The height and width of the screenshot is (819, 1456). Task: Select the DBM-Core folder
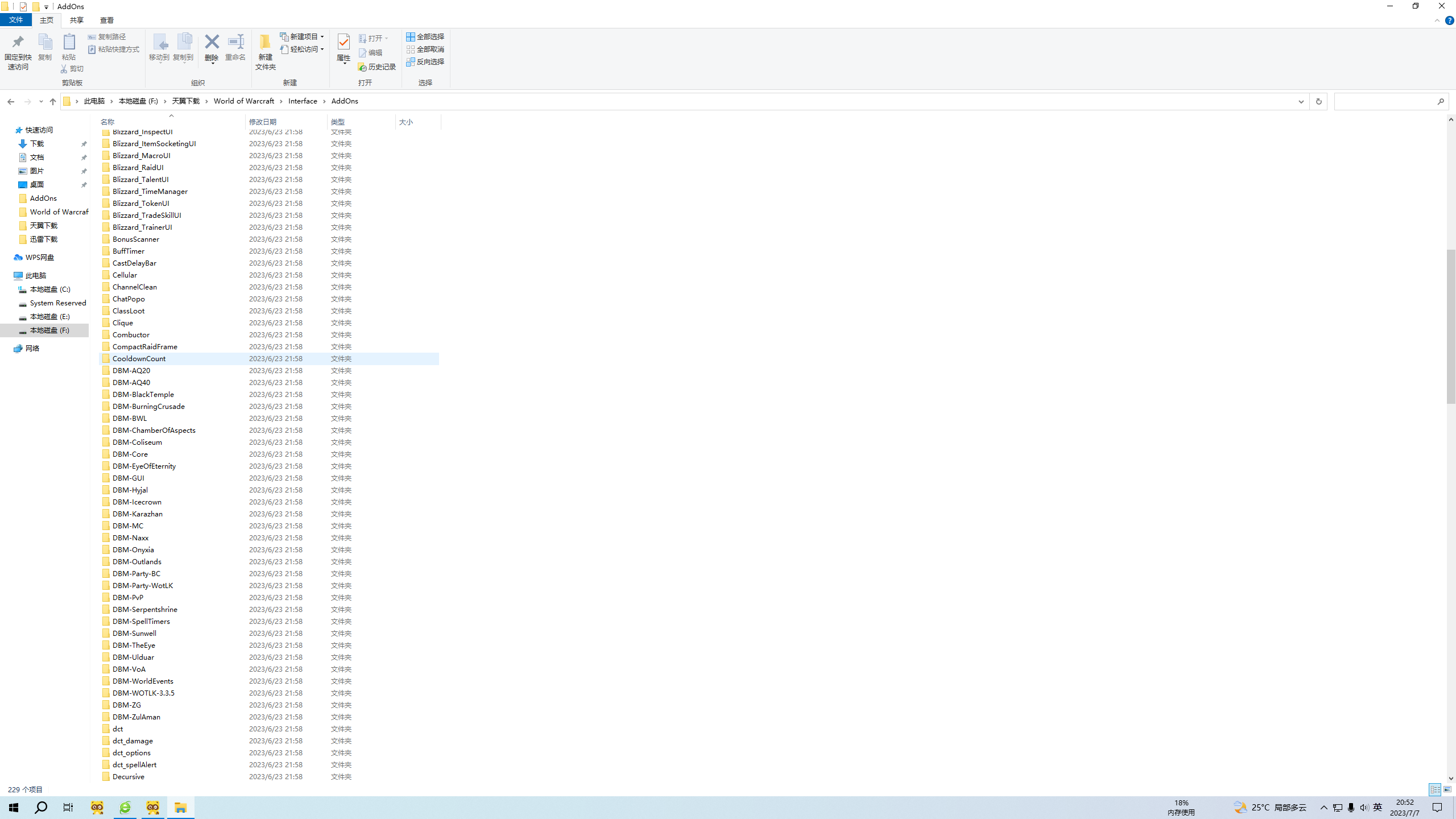pos(130,454)
